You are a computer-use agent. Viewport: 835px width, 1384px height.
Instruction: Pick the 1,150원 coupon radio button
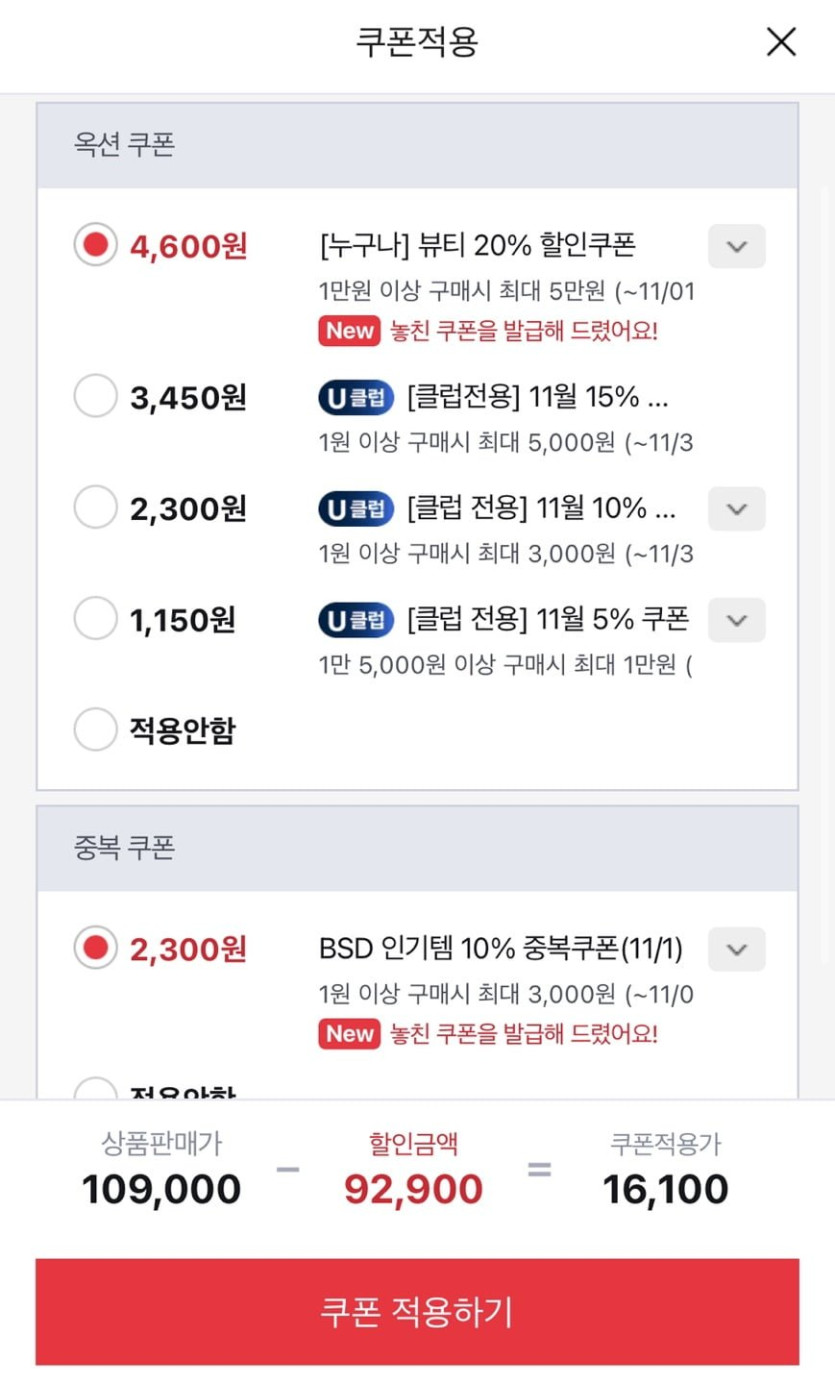(x=96, y=620)
